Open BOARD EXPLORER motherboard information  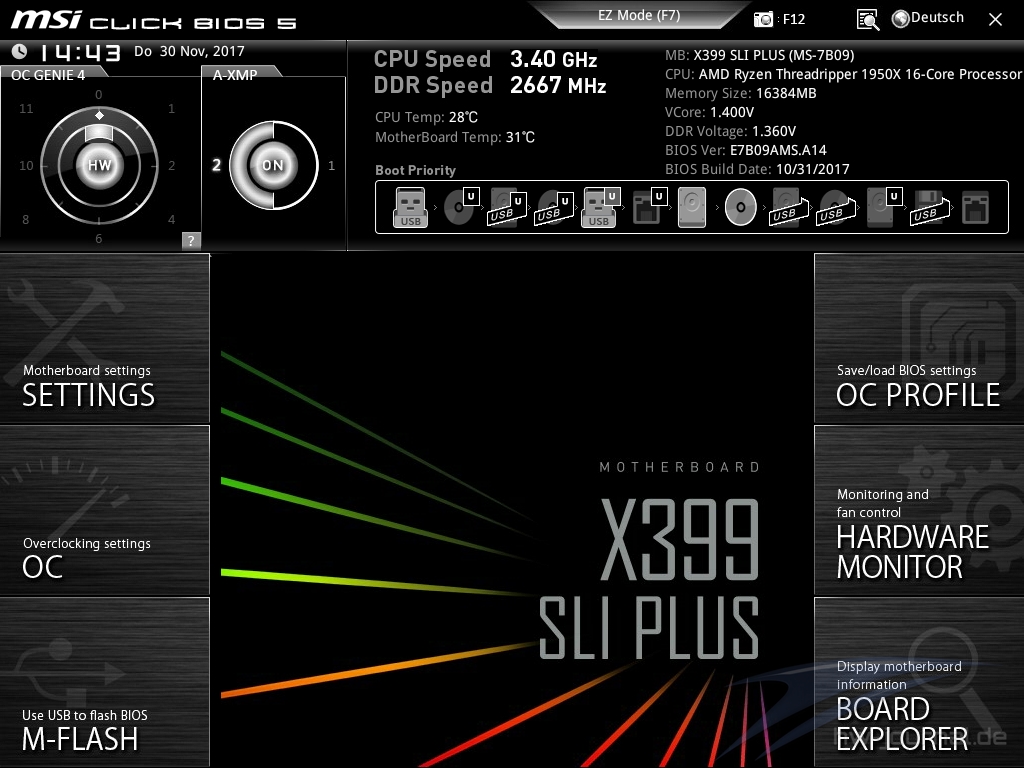[919, 682]
